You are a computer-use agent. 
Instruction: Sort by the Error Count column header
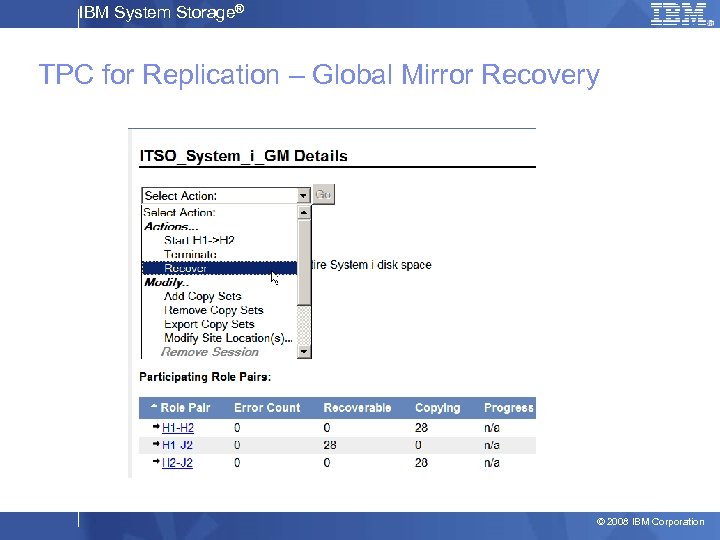267,408
